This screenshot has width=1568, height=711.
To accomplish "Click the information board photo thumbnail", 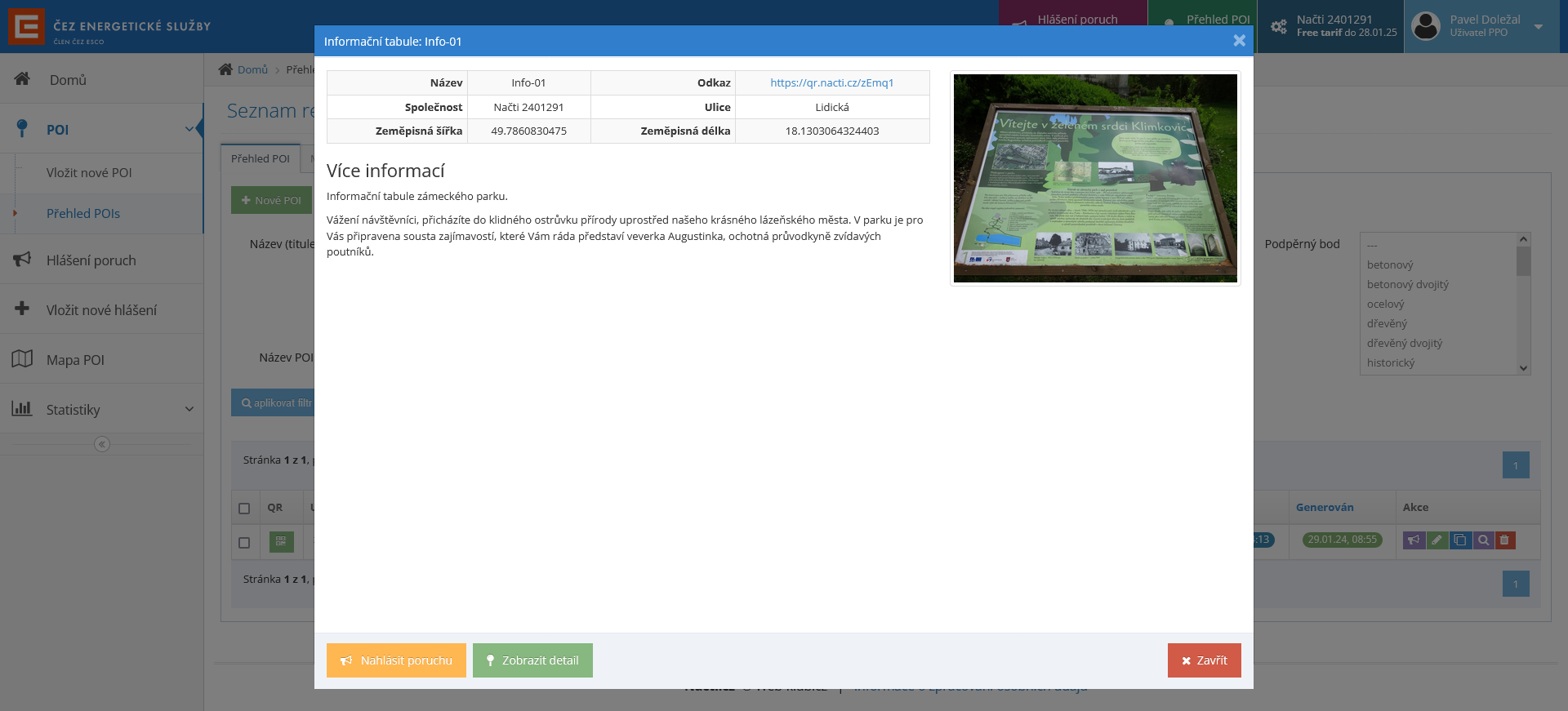I will coord(1095,179).
